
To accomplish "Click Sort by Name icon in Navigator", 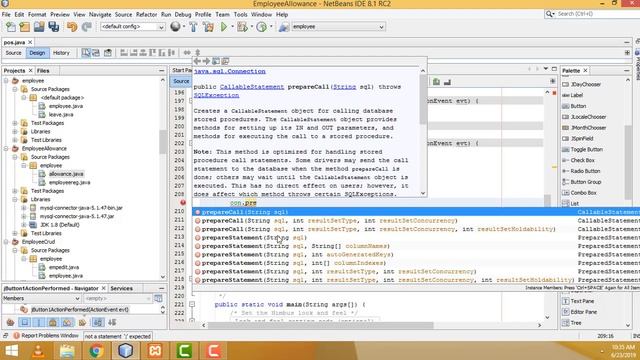I will point(98,322).
